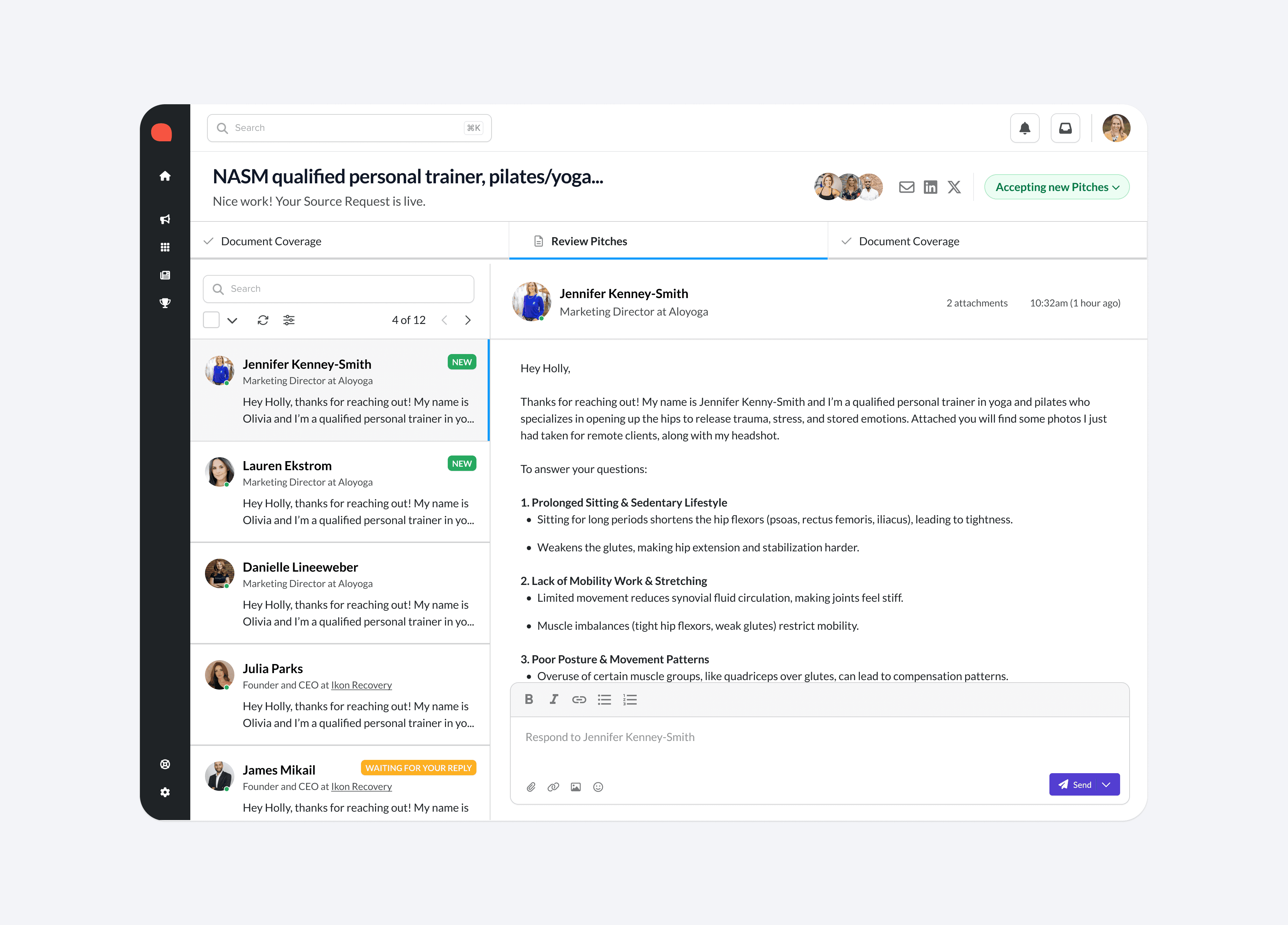Image resolution: width=1288 pixels, height=925 pixels.
Task: Click the megaphone icon in sidebar
Action: coord(165,219)
